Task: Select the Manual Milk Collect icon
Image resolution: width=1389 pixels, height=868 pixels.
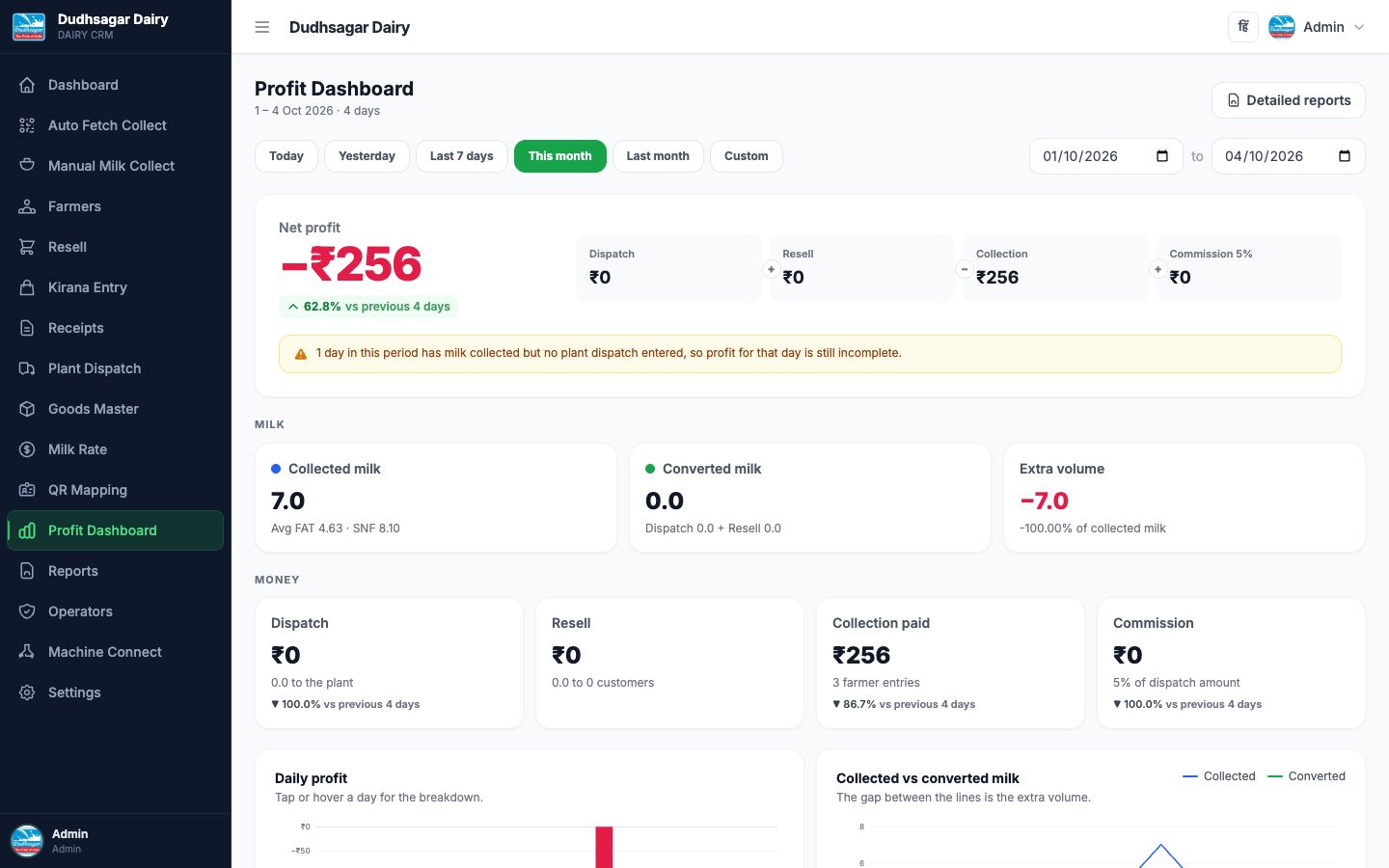Action: [x=27, y=166]
